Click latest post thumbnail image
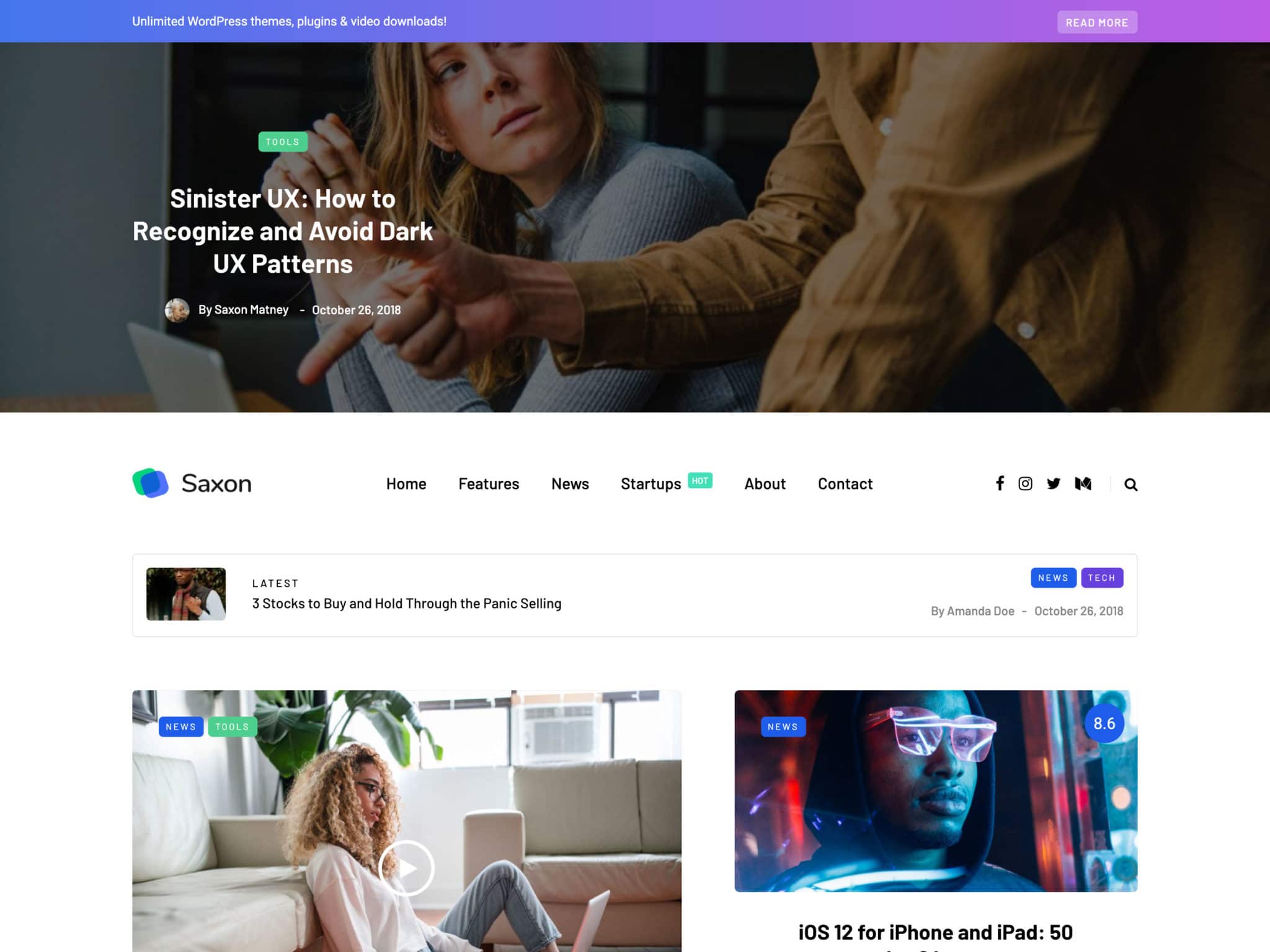The height and width of the screenshot is (952, 1270). [x=186, y=594]
